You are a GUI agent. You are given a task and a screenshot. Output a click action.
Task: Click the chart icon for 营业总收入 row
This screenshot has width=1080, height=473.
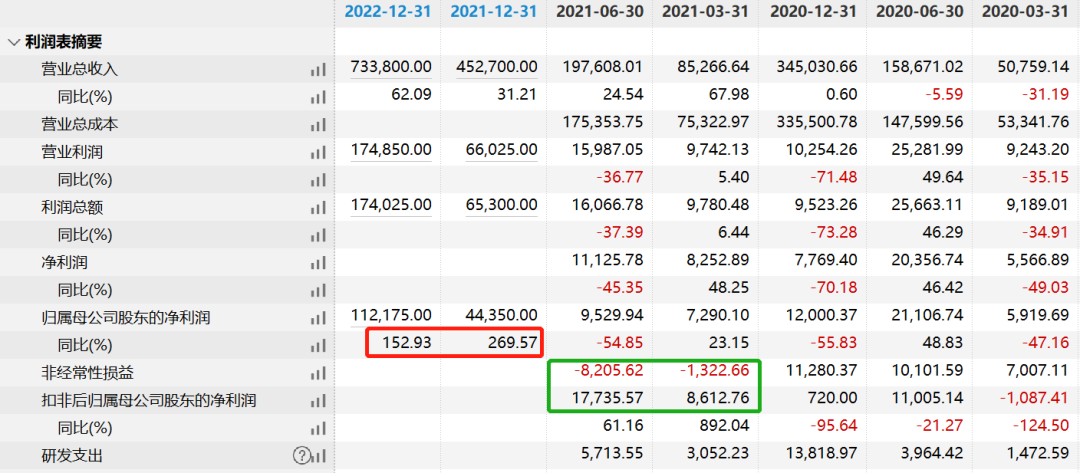tap(318, 70)
